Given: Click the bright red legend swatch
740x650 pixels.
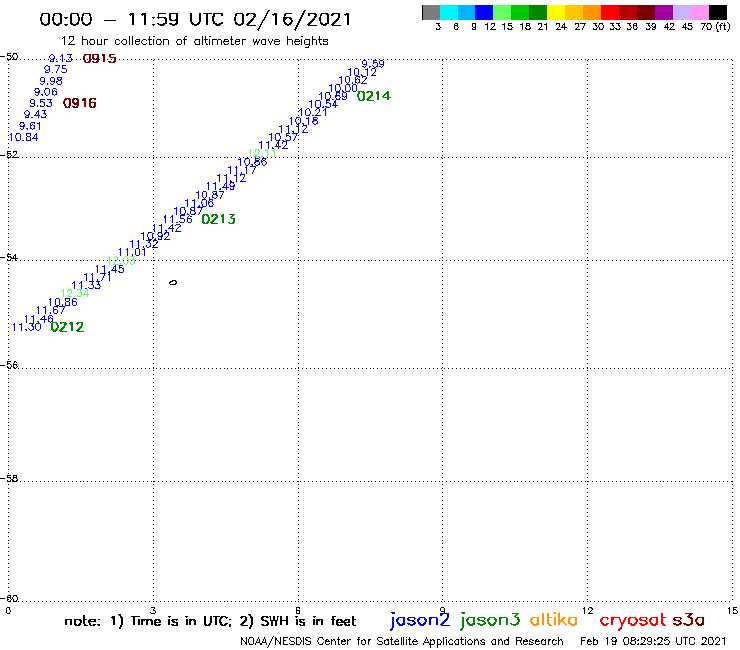Looking at the screenshot, I should tap(610, 12).
